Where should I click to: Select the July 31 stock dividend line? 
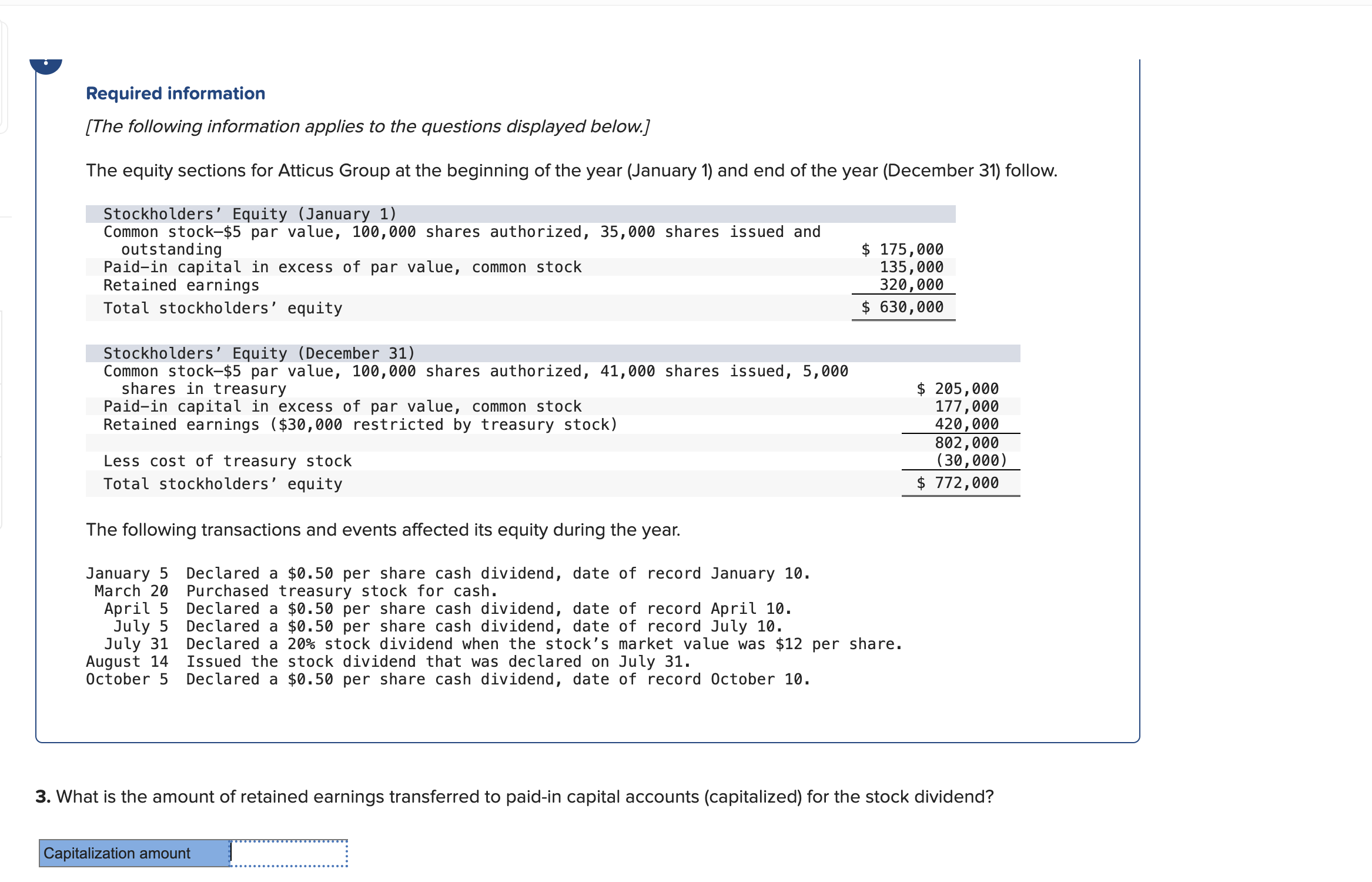point(503,643)
